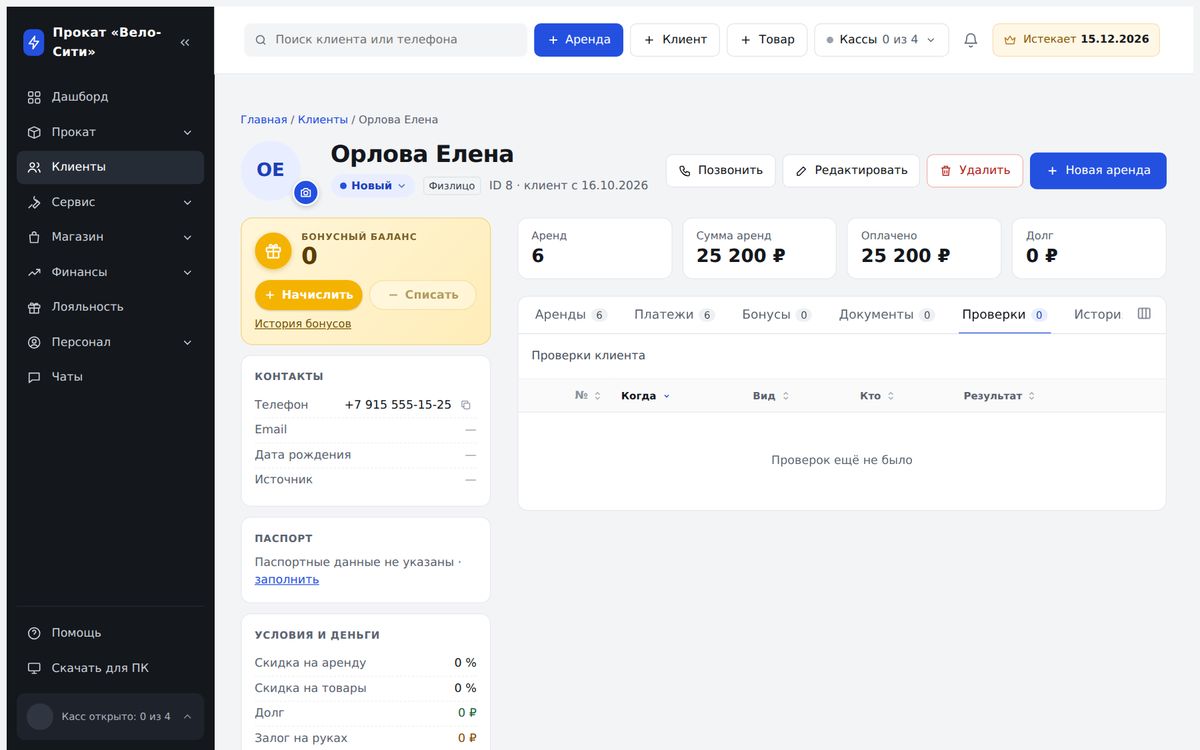This screenshot has height=750, width=1200.
Task: Open Клиенты section in sidebar
Action: 110,167
